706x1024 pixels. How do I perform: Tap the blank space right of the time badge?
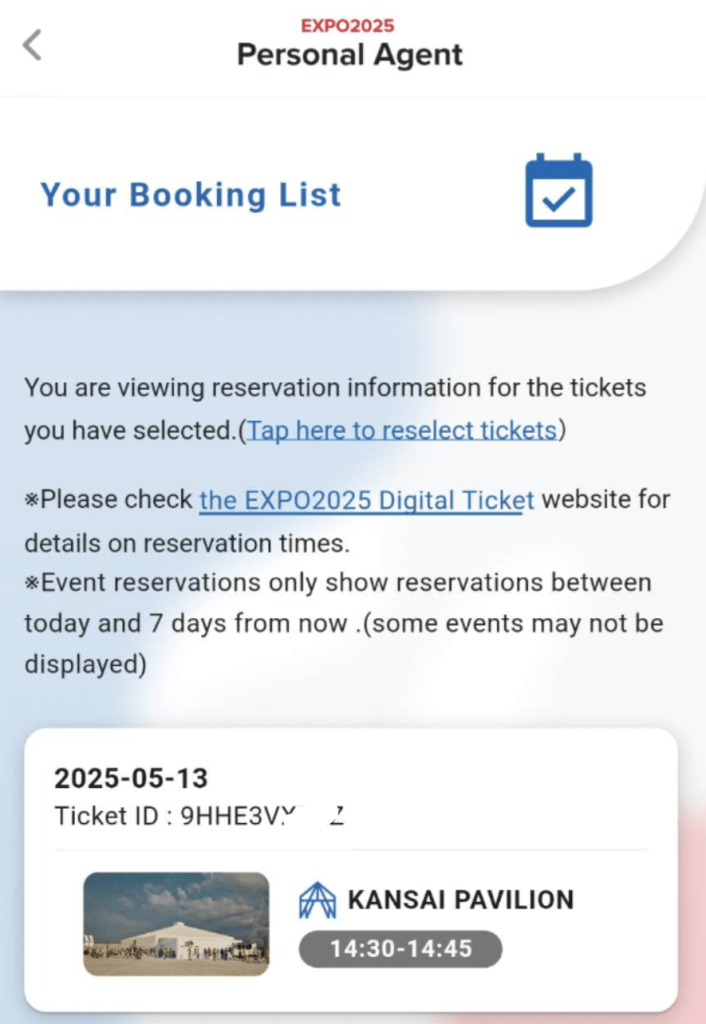coord(580,949)
